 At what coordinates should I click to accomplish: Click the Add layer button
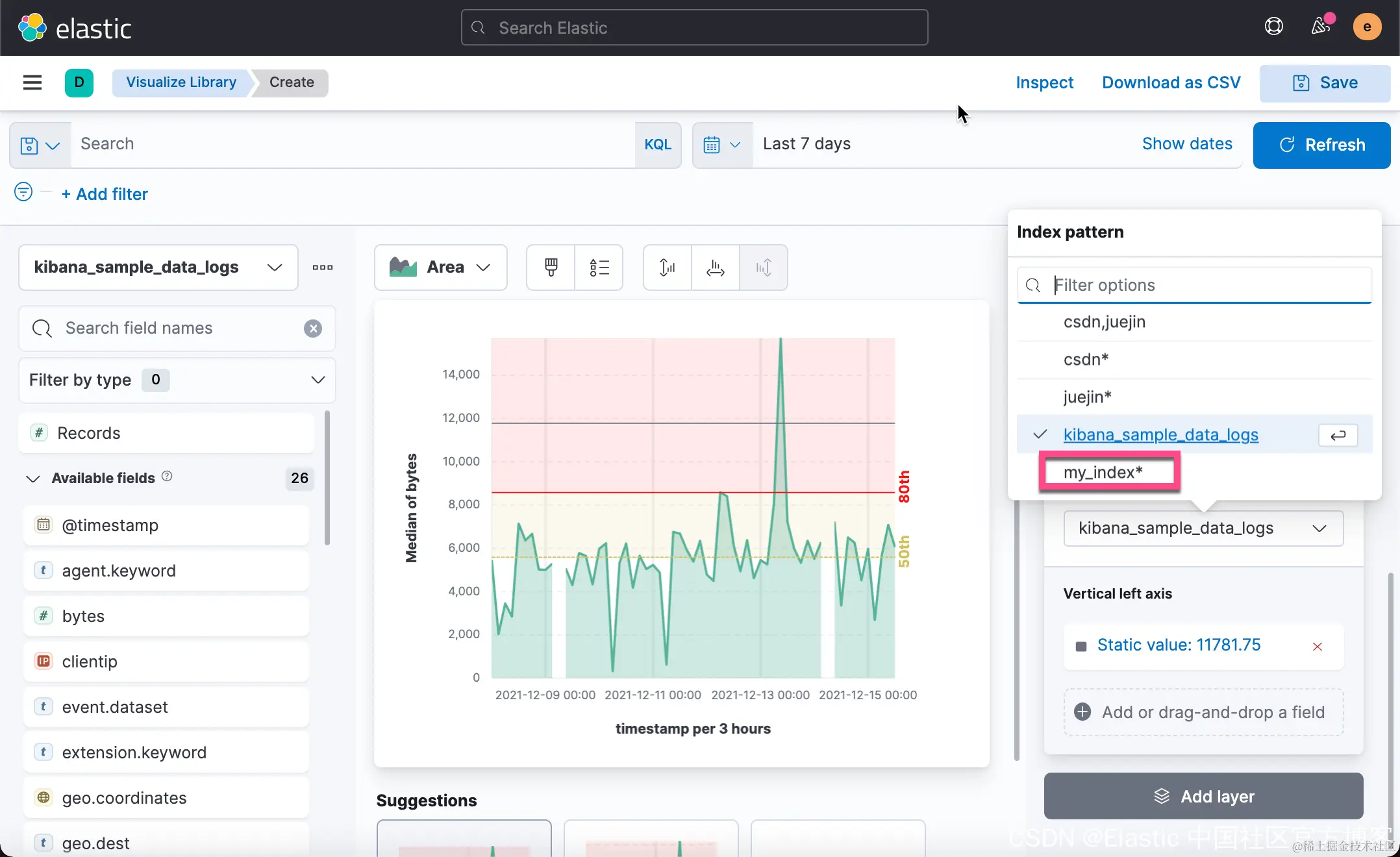point(1203,796)
